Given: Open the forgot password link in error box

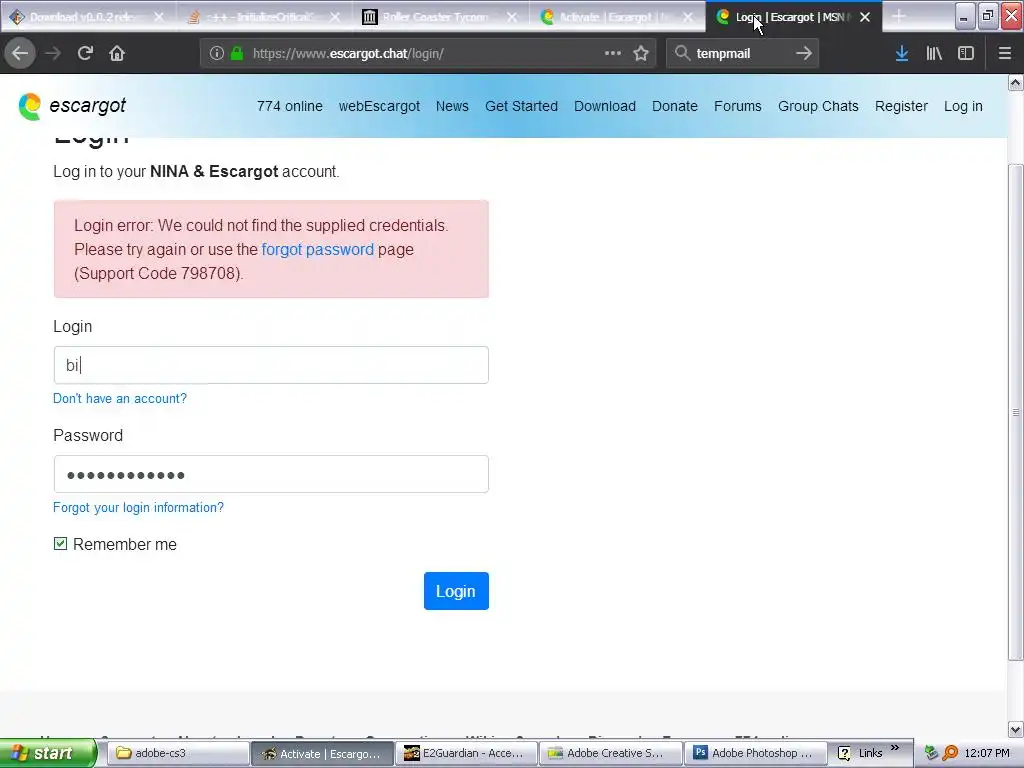Looking at the screenshot, I should click(317, 249).
